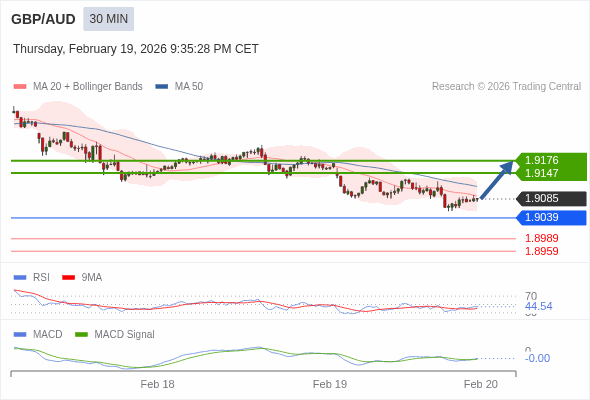Click the MACD Signal legend label
Viewport: 590px width, 400px height.
(x=125, y=335)
